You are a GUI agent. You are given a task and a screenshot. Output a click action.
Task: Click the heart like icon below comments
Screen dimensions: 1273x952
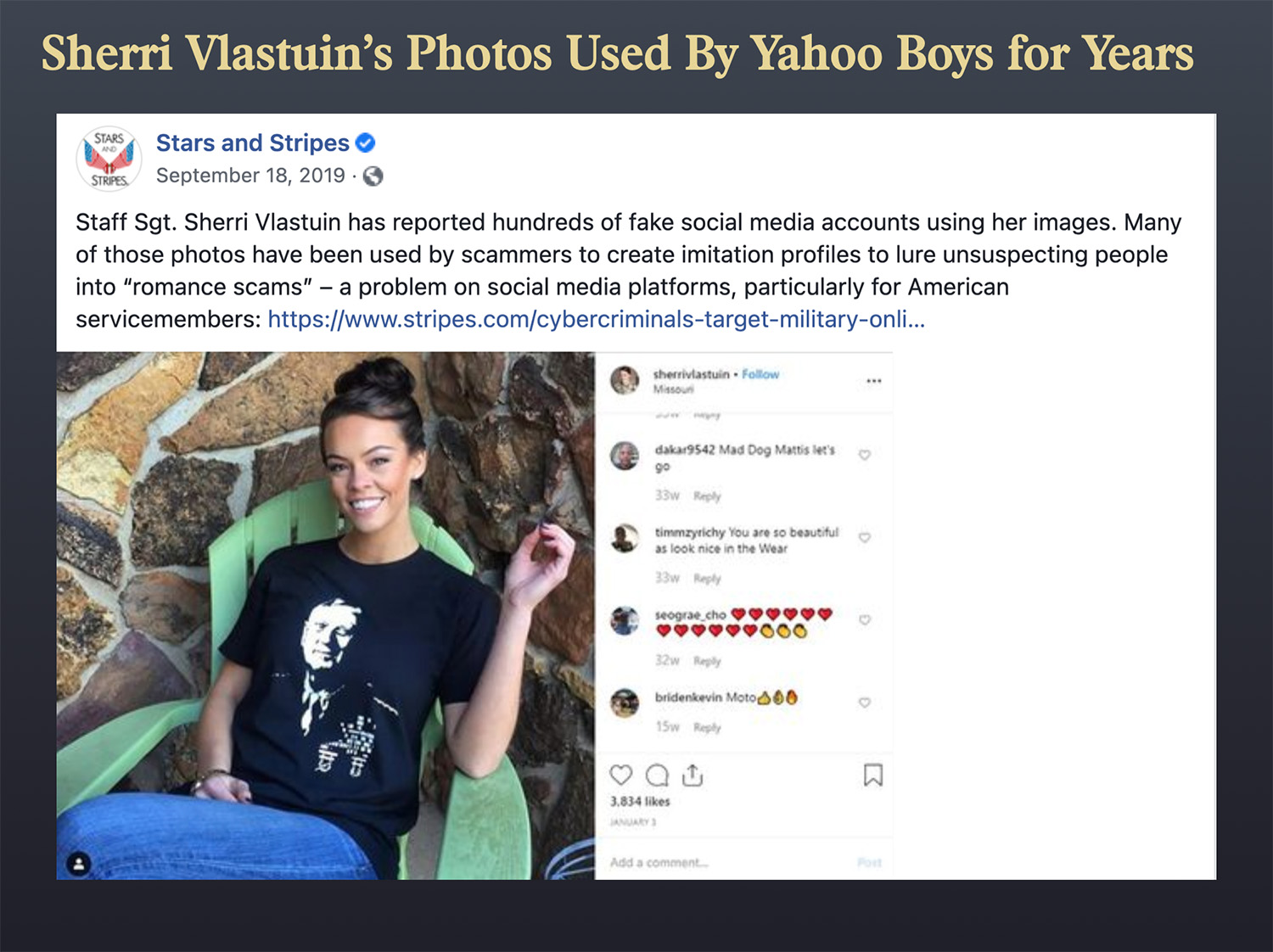621,775
